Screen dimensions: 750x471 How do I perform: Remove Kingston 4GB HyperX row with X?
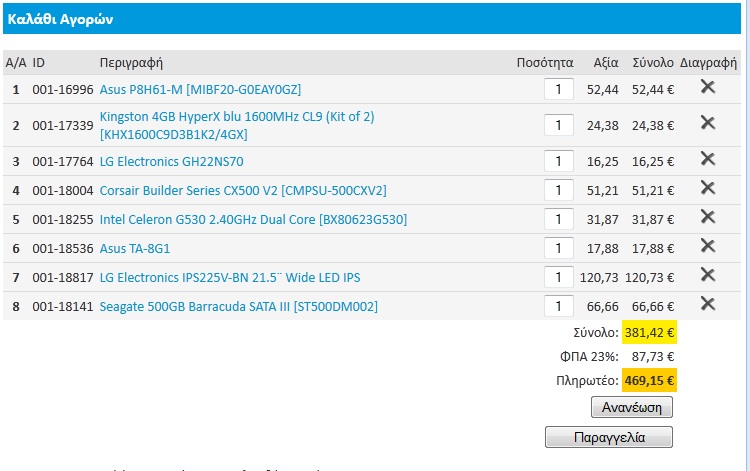point(708,123)
